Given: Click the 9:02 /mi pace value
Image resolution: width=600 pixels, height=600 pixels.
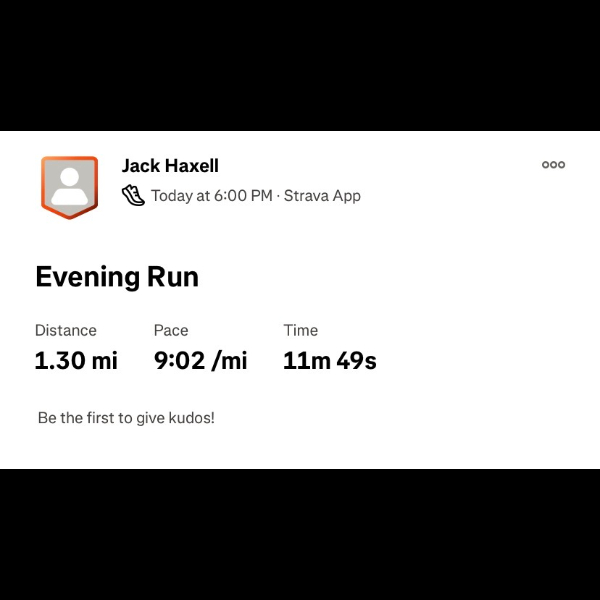Looking at the screenshot, I should point(201,360).
